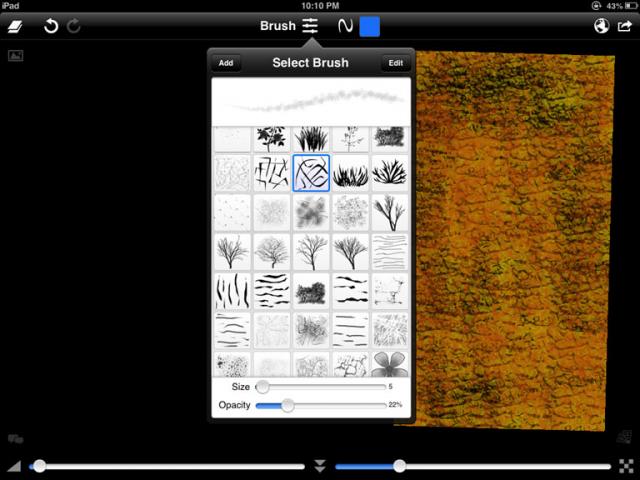640x480 pixels.
Task: Open brush settings sliders icon
Action: [x=312, y=26]
